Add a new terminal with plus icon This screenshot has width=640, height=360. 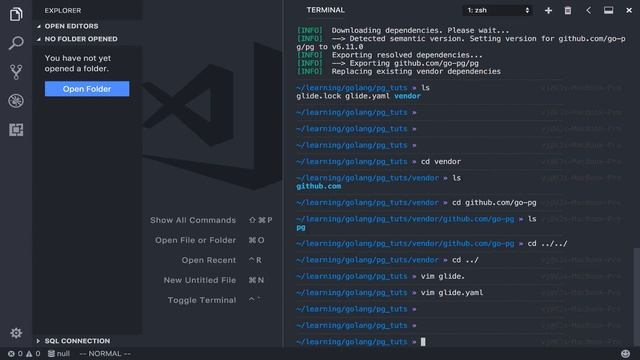[548, 10]
